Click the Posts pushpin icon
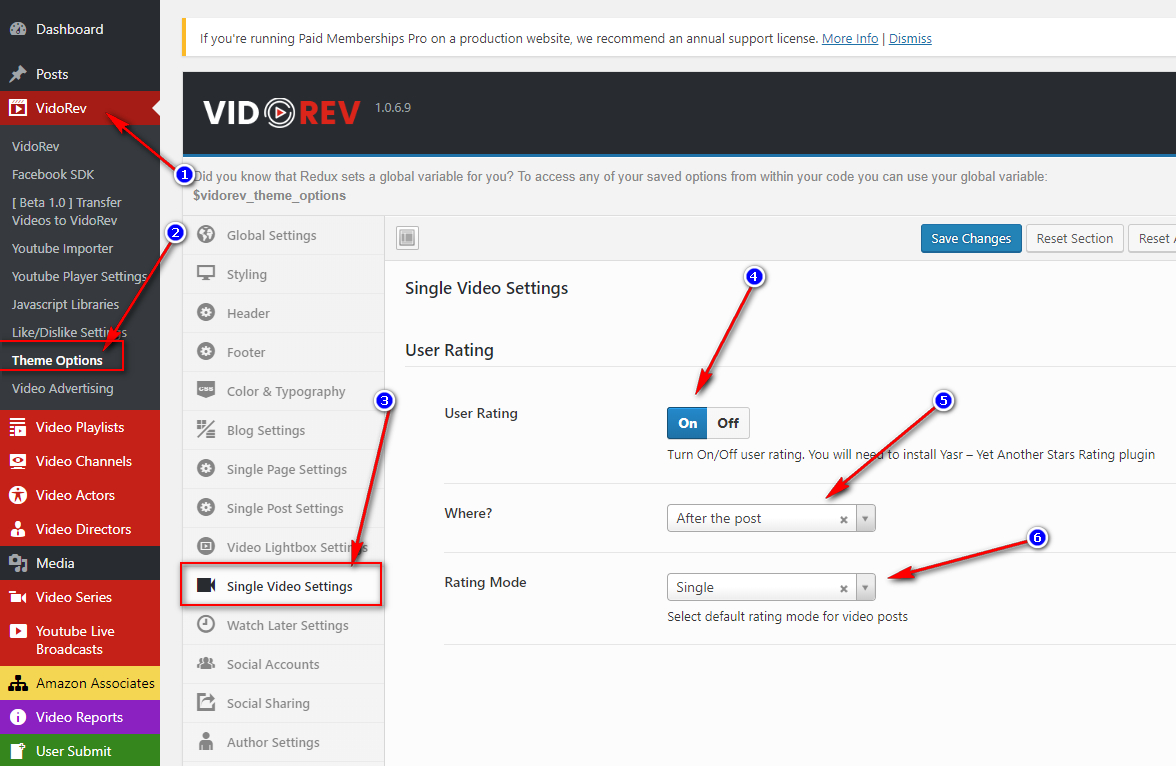The image size is (1176, 766). pyautogui.click(x=18, y=74)
